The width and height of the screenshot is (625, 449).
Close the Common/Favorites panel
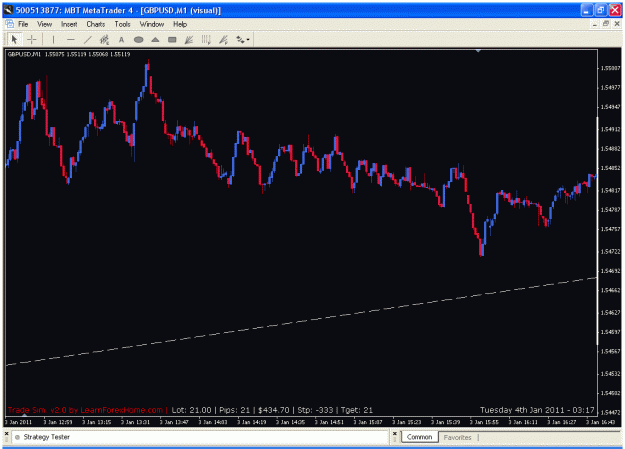coord(395,433)
